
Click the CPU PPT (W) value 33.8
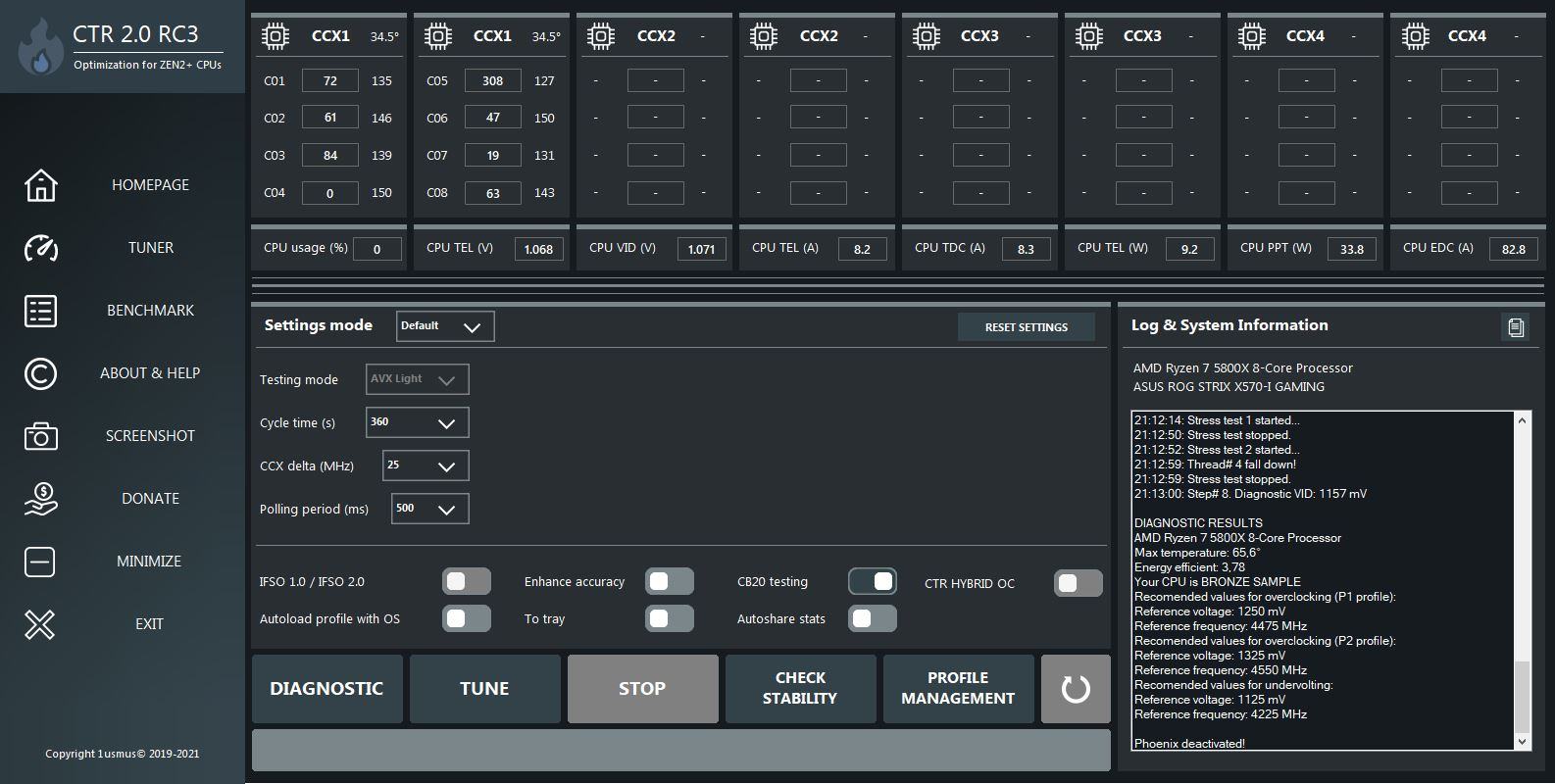(x=1352, y=249)
